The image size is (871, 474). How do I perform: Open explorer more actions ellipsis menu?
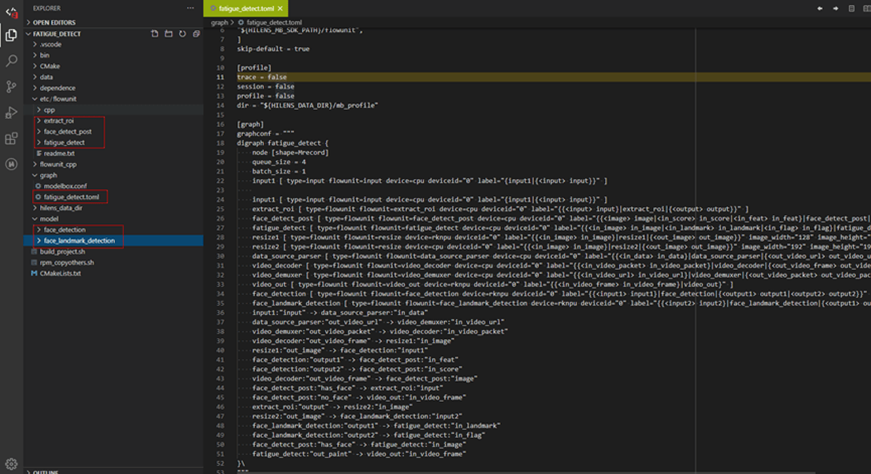tap(191, 8)
